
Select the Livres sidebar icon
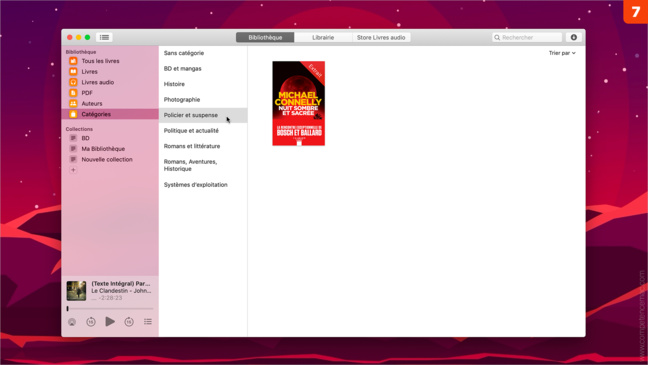(x=73, y=72)
